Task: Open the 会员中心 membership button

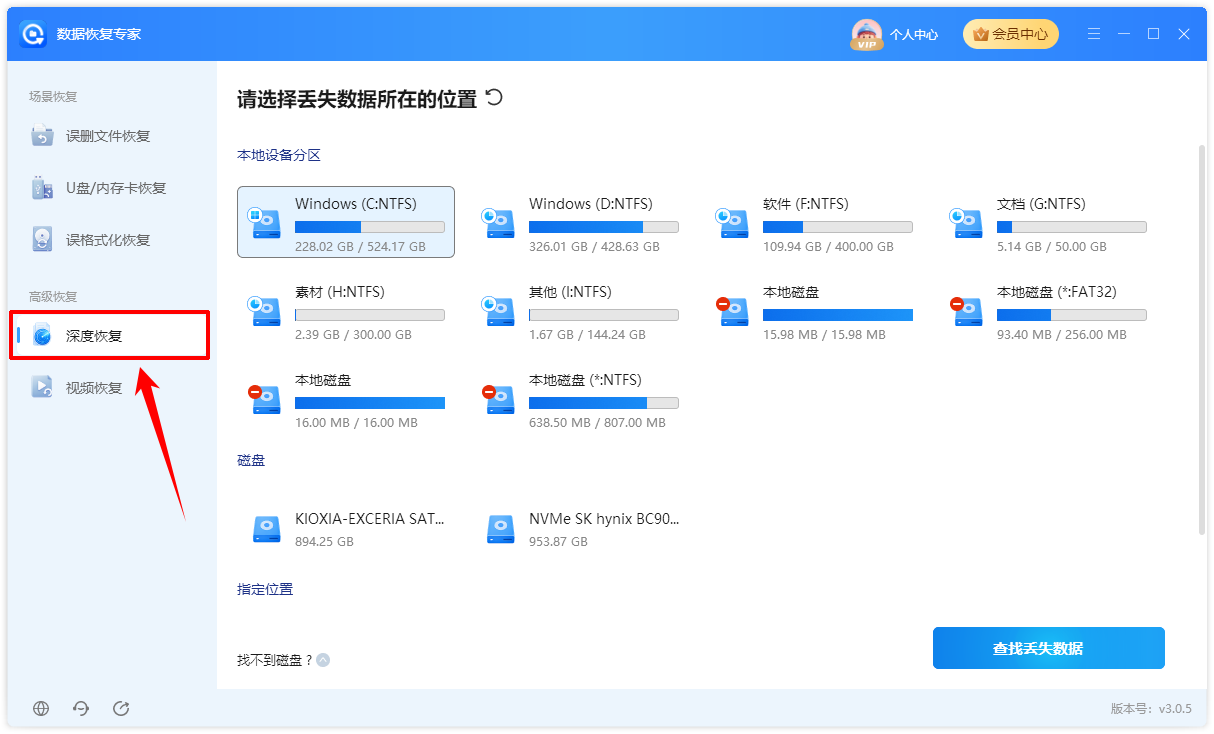Action: 1010,34
